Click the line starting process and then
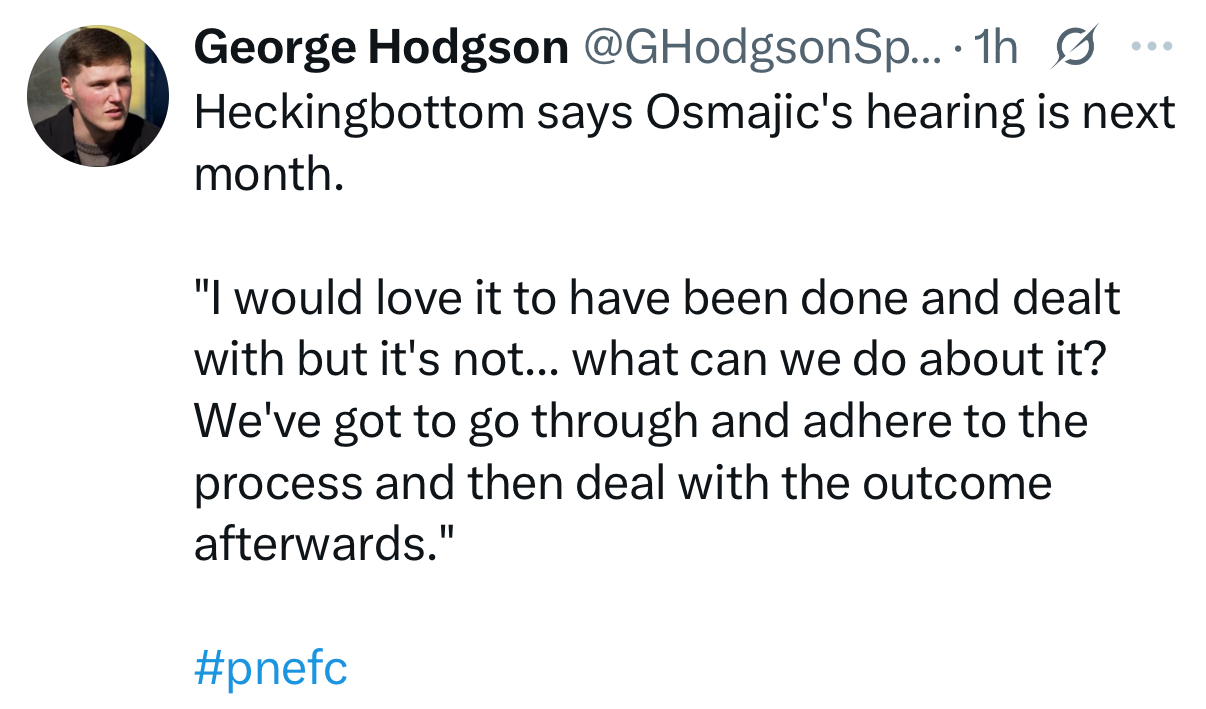 pos(622,484)
